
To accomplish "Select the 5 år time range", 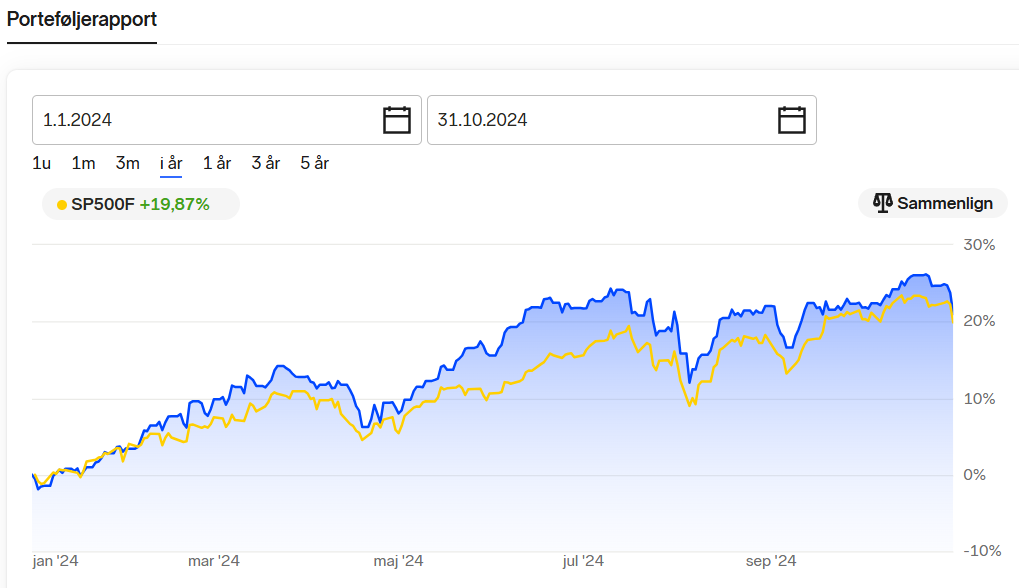I will 315,163.
